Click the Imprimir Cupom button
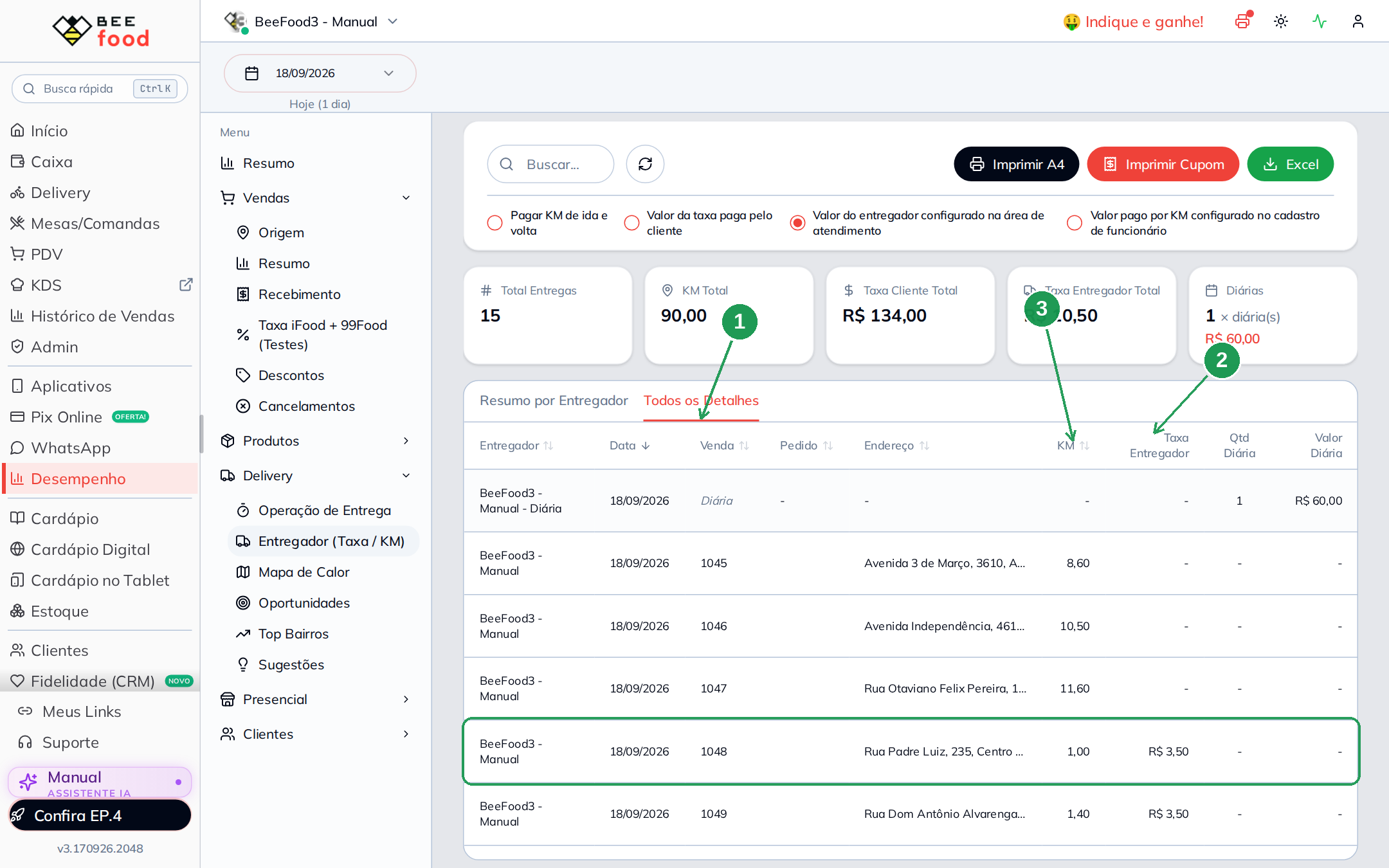The width and height of the screenshot is (1389, 868). [x=1163, y=164]
